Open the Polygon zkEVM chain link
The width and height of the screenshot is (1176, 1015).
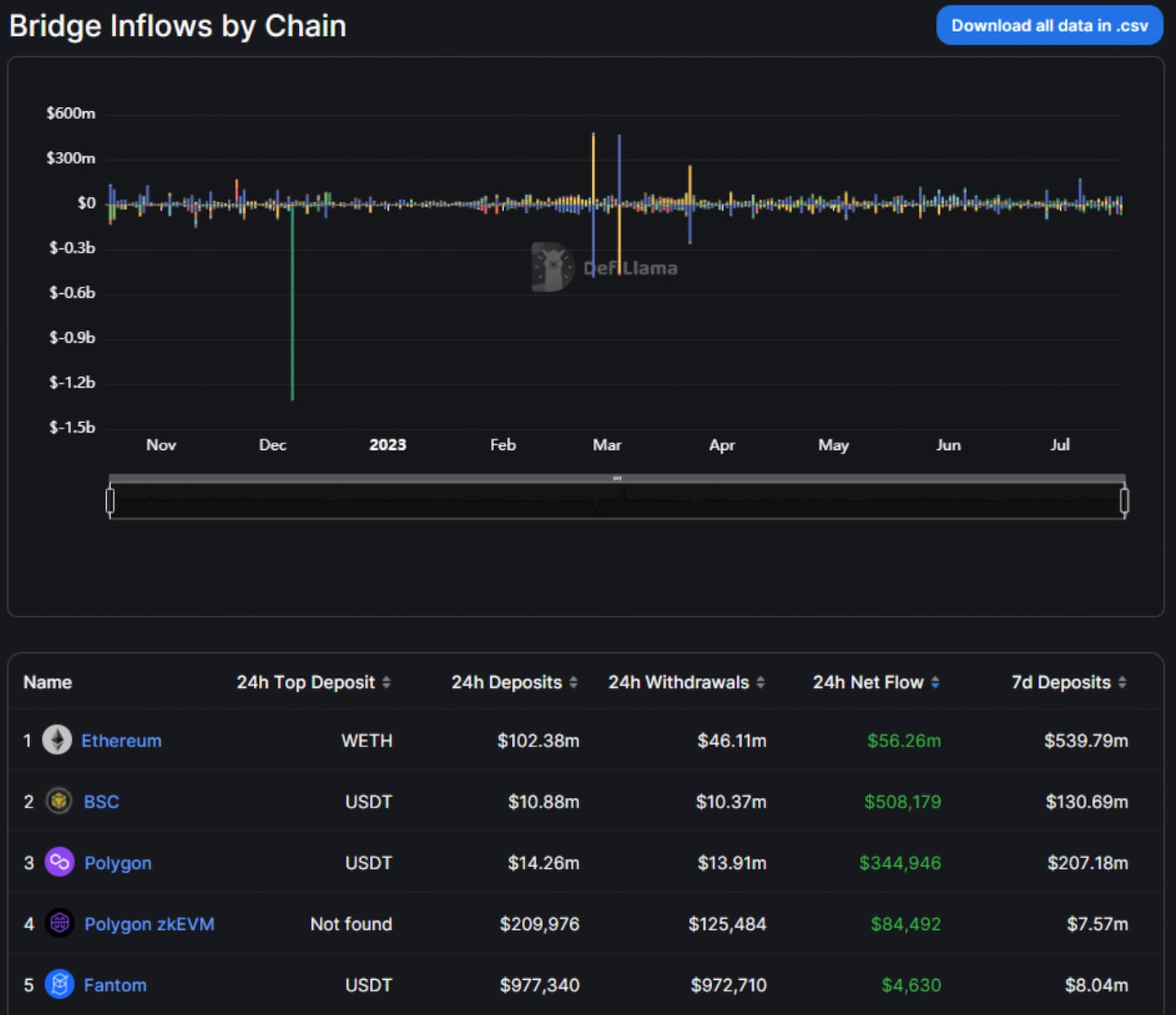click(x=149, y=924)
